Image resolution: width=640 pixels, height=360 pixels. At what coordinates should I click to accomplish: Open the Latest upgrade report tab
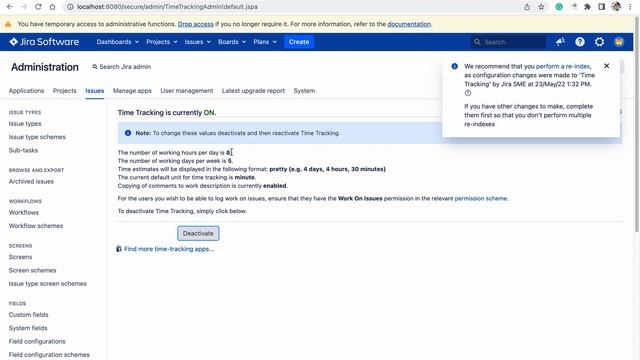253,91
